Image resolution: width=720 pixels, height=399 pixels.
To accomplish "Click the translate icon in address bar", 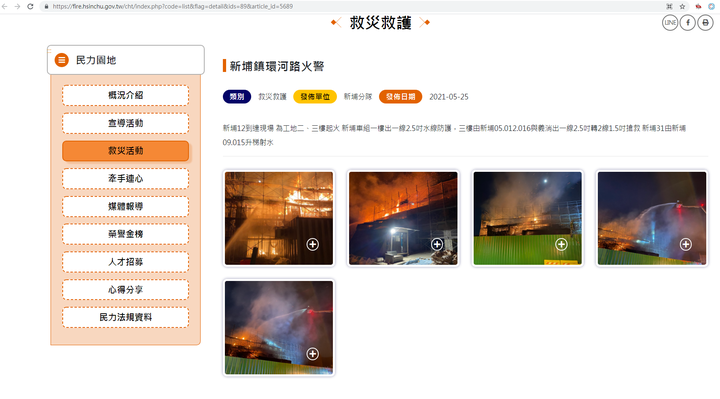I will 669,6.
